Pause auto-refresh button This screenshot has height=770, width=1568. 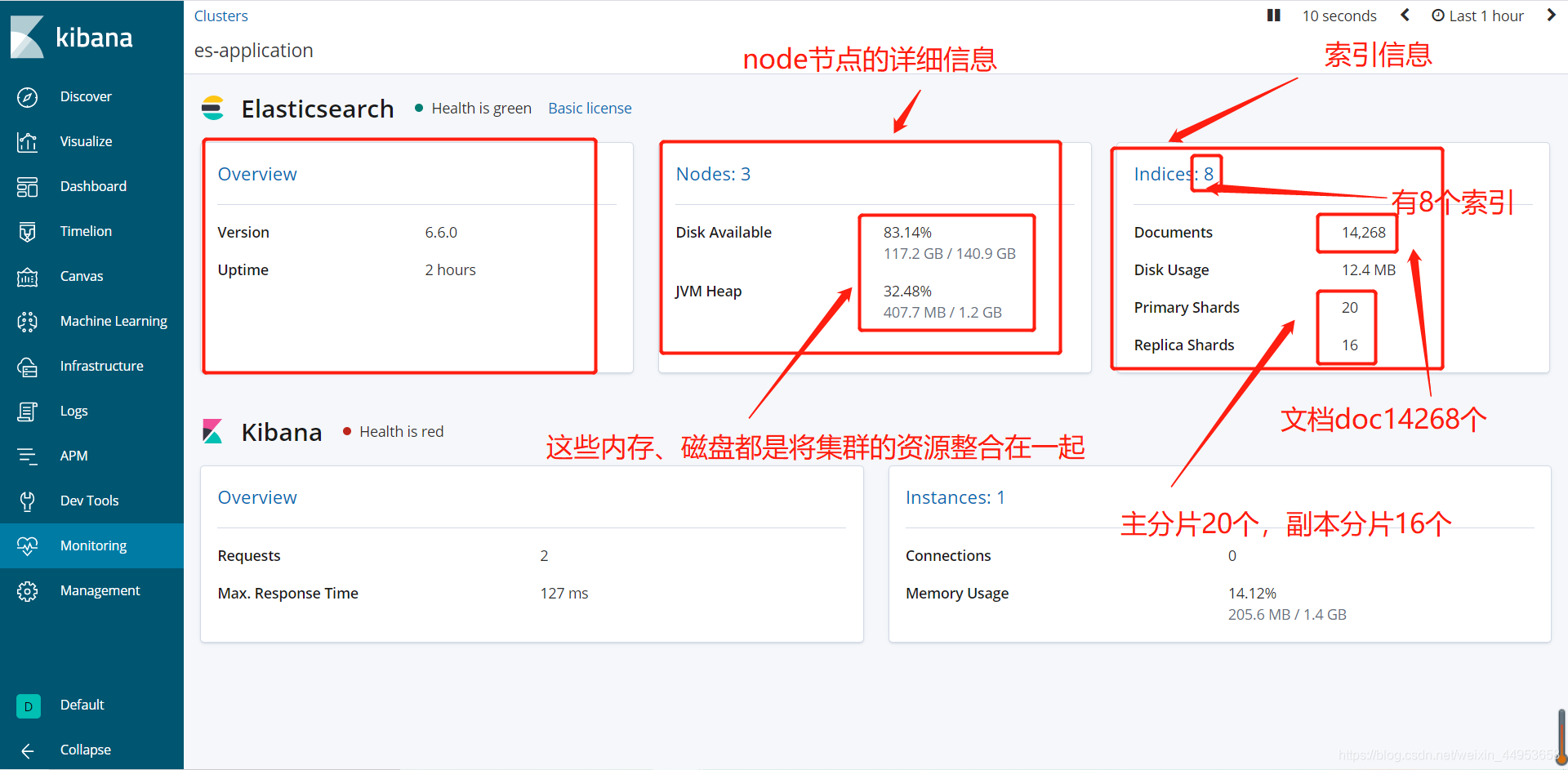1273,16
